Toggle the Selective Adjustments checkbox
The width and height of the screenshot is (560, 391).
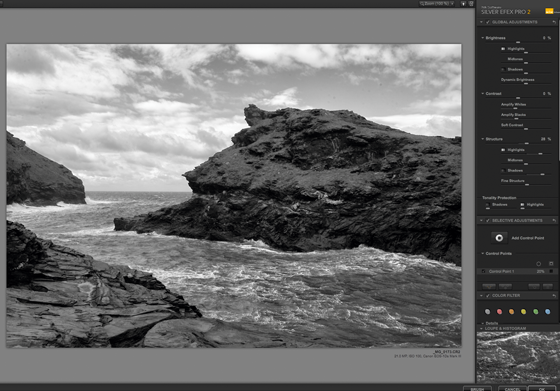[x=488, y=221]
